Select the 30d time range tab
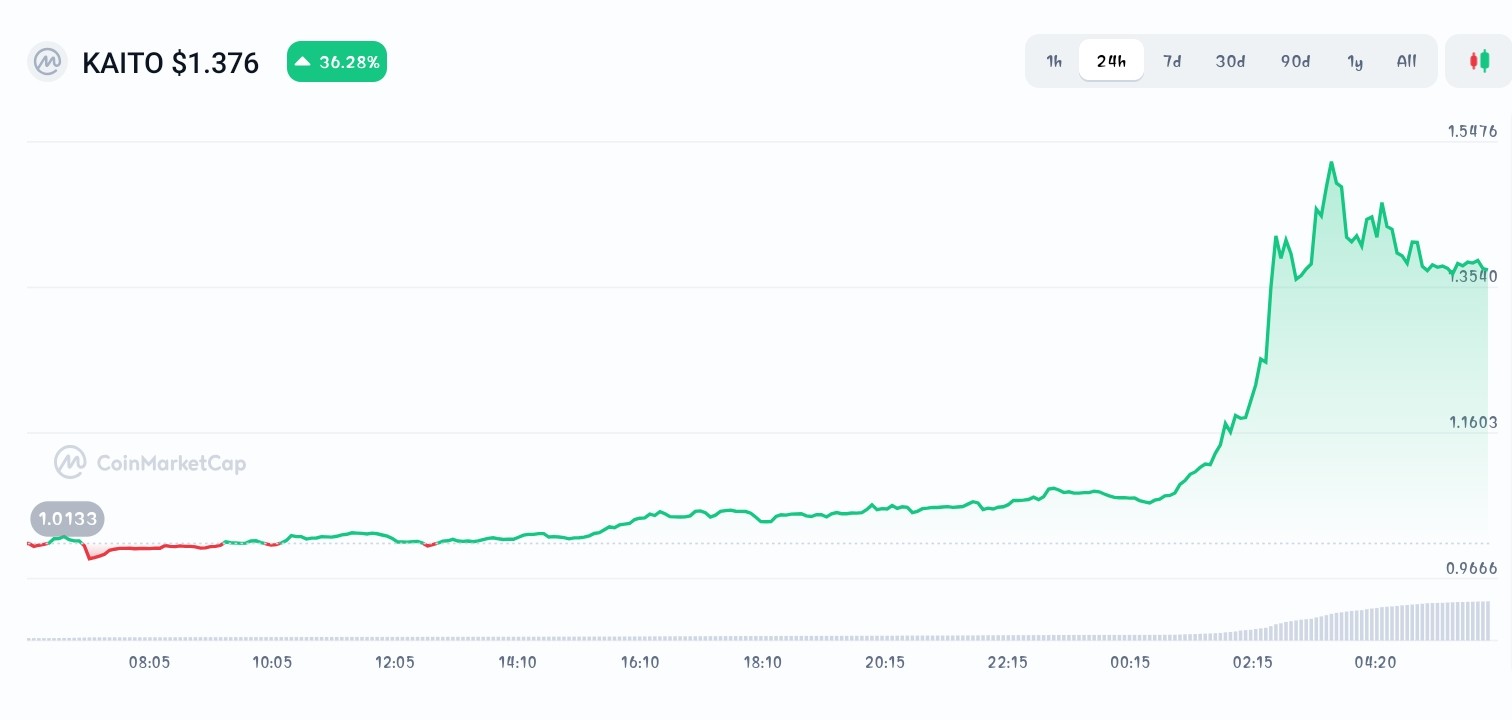The width and height of the screenshot is (1512, 720). [x=1230, y=61]
